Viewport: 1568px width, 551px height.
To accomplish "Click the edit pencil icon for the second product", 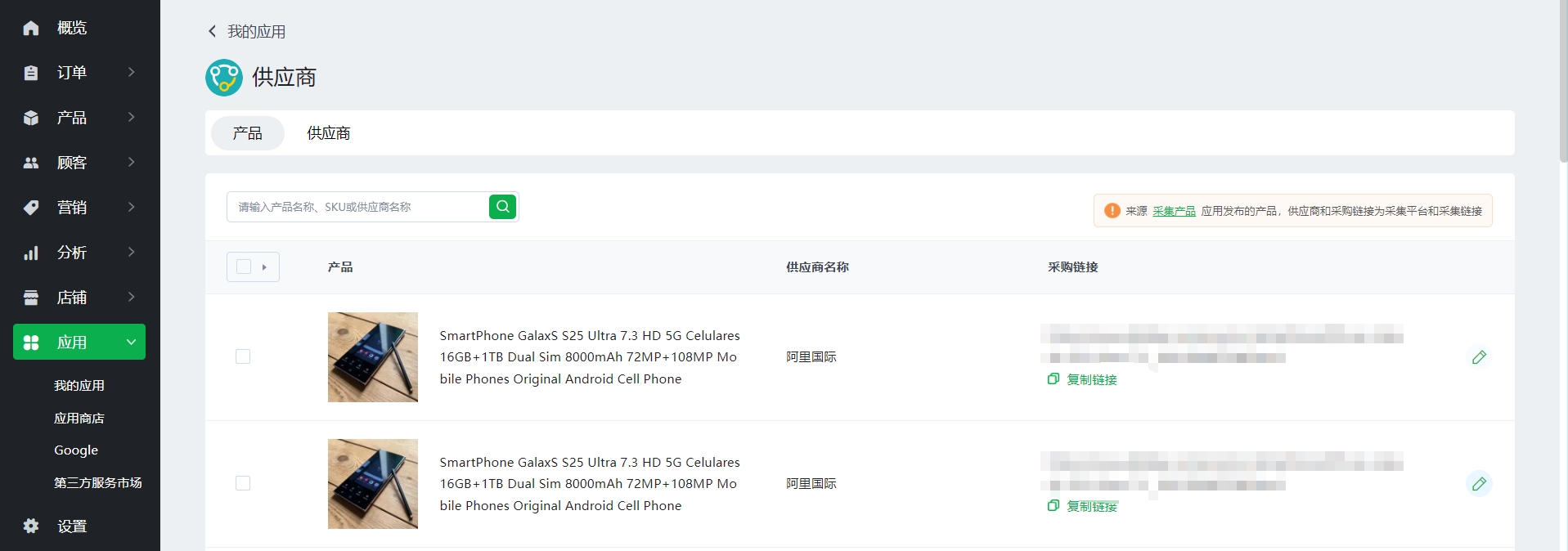I will coord(1479,484).
